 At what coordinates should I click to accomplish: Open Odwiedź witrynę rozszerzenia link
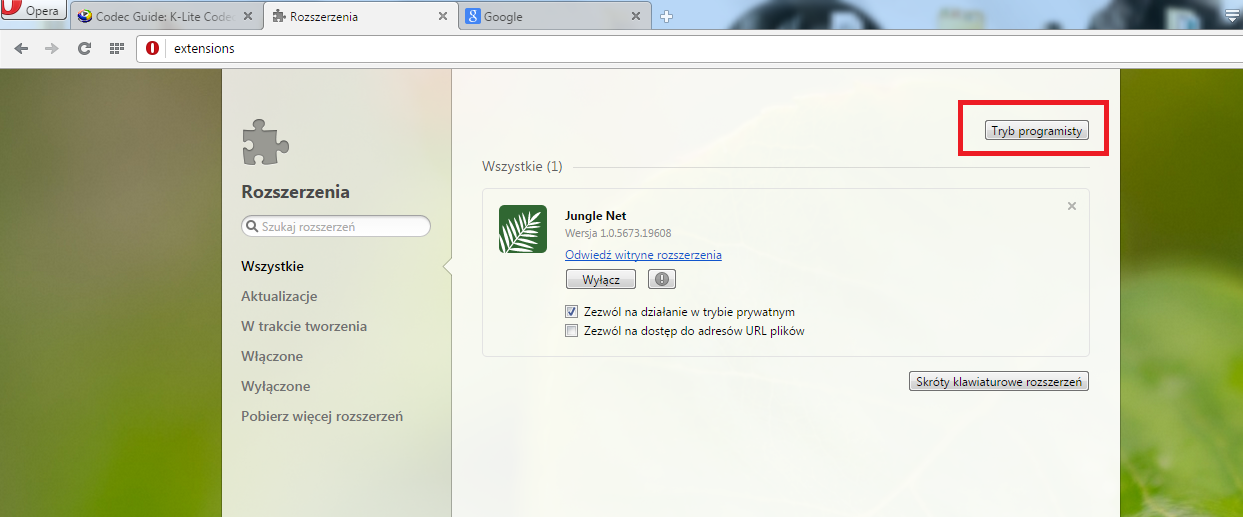coord(643,255)
